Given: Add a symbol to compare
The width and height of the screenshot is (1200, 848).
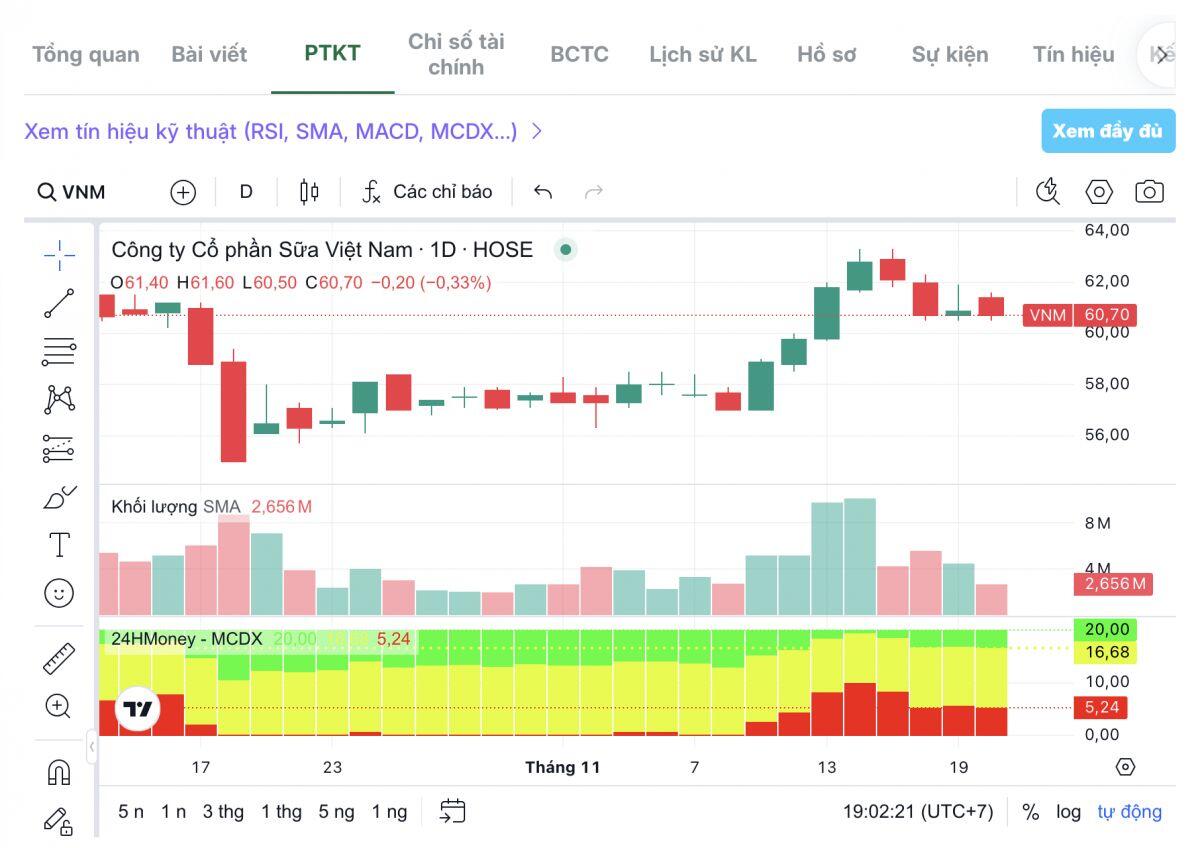Looking at the screenshot, I should coord(183,192).
